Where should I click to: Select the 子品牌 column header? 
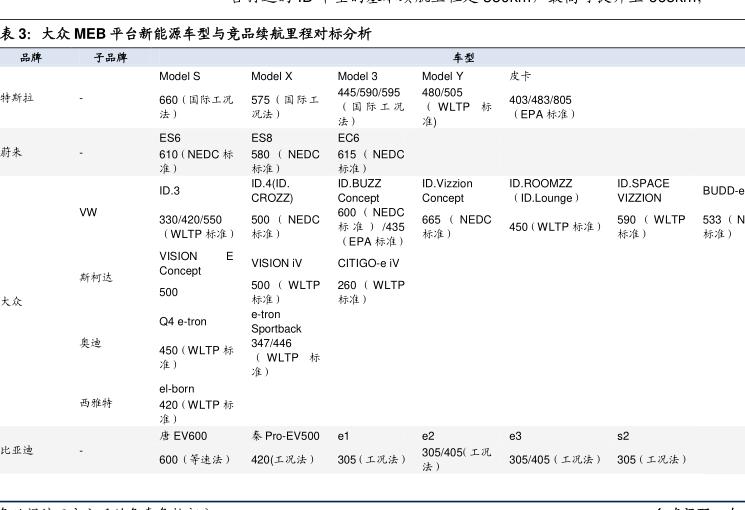pos(110,58)
